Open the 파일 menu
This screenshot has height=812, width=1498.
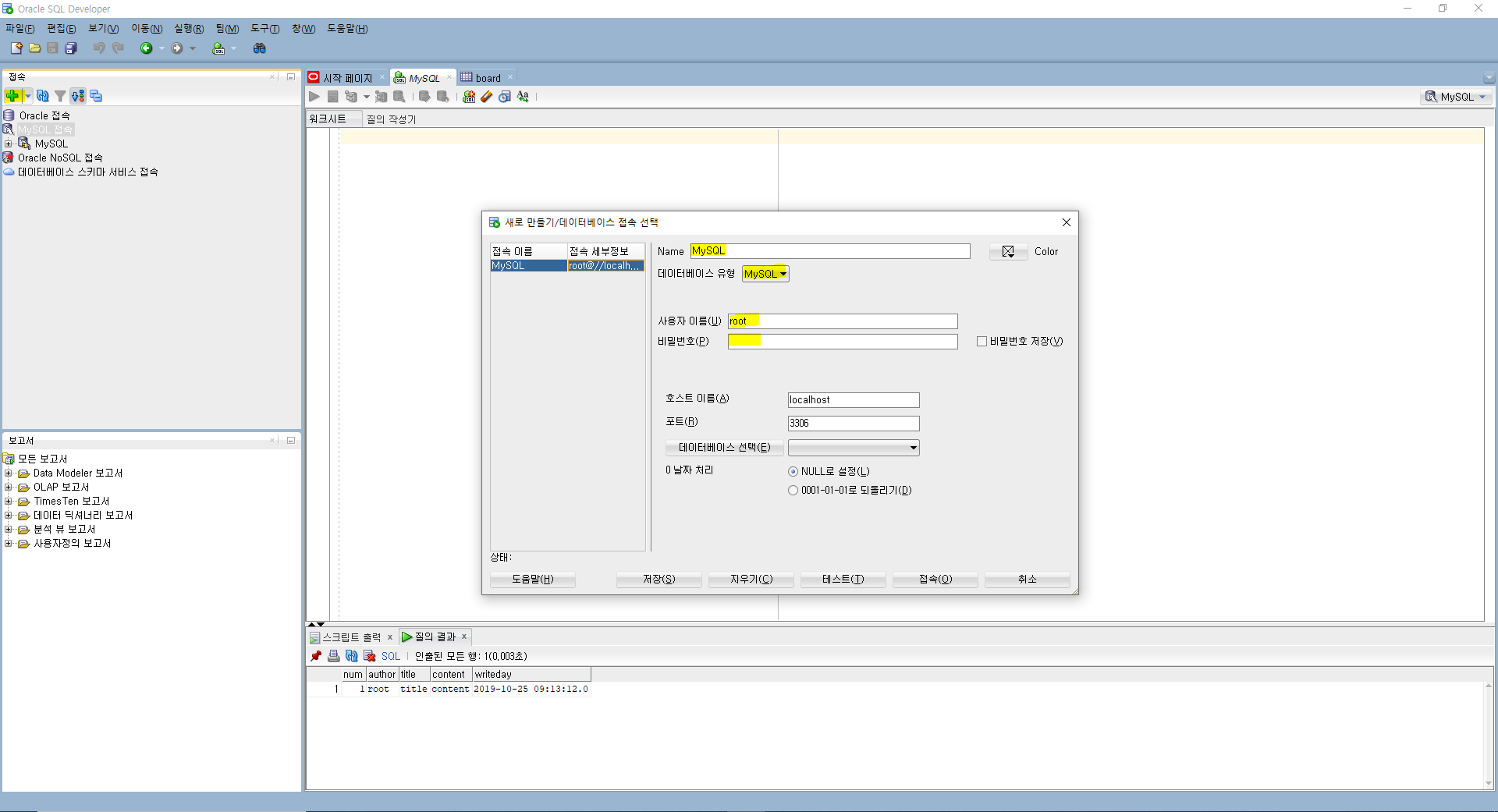(20, 29)
